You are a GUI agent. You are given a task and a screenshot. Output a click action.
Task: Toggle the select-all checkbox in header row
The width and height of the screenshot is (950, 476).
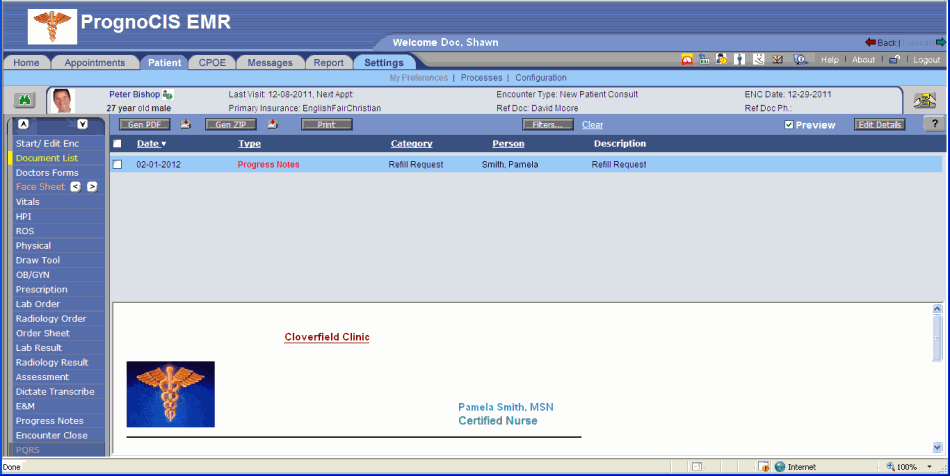pyautogui.click(x=117, y=144)
